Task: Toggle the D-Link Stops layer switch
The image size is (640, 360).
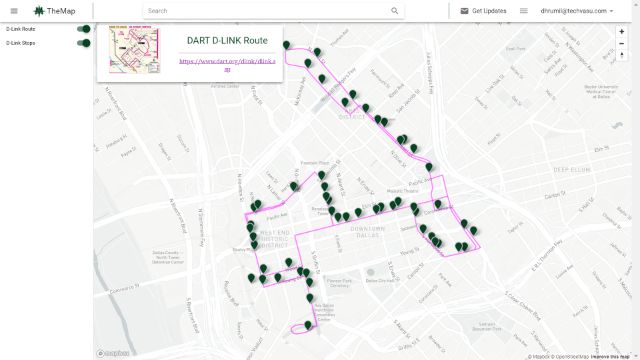Action: (x=84, y=43)
